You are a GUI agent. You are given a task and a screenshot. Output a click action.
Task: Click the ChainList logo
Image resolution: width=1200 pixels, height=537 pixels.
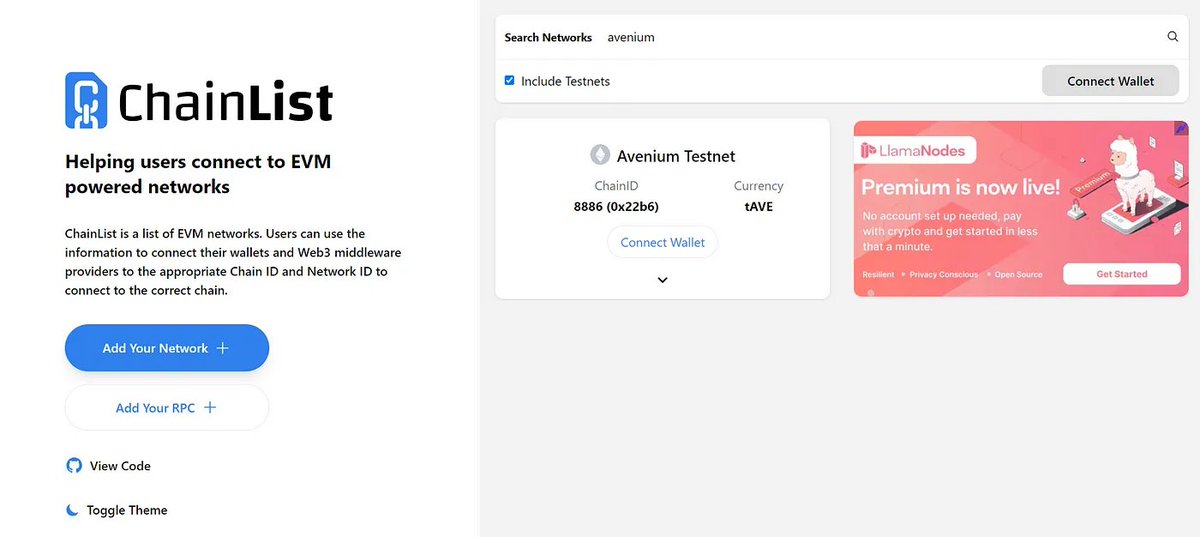[x=199, y=100]
